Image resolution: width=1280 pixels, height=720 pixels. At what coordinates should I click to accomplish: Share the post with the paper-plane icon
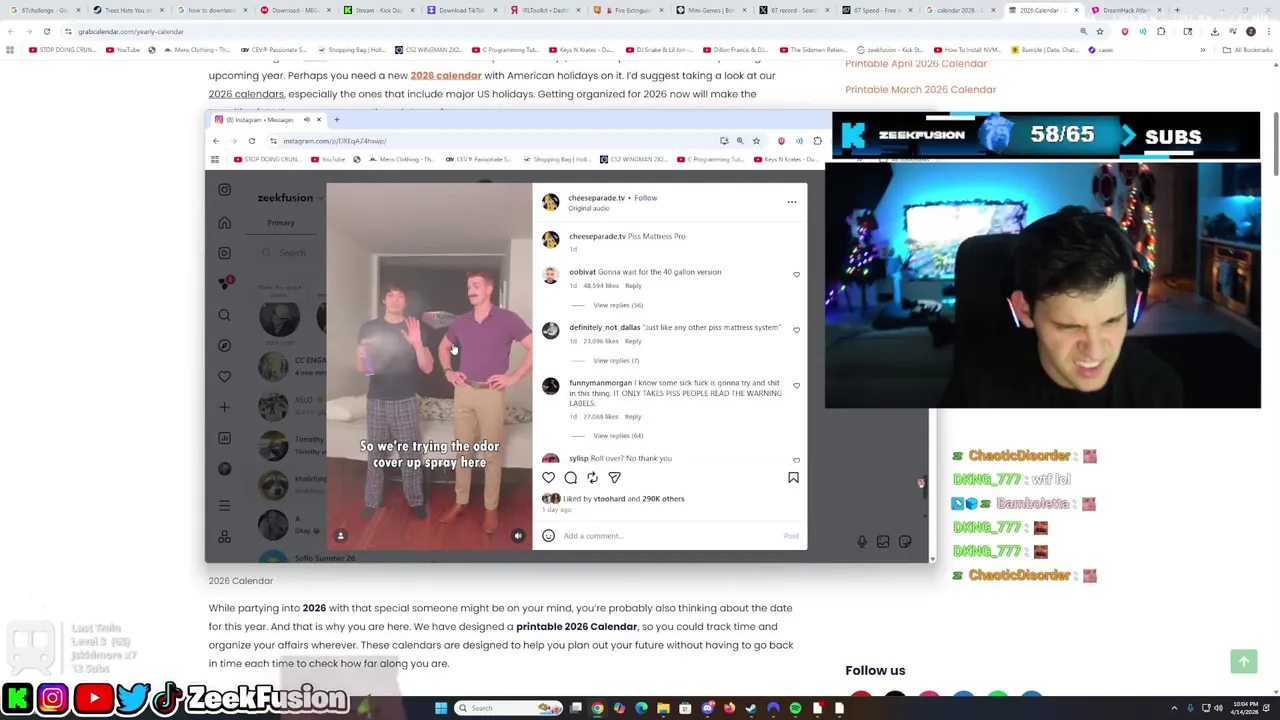click(614, 478)
